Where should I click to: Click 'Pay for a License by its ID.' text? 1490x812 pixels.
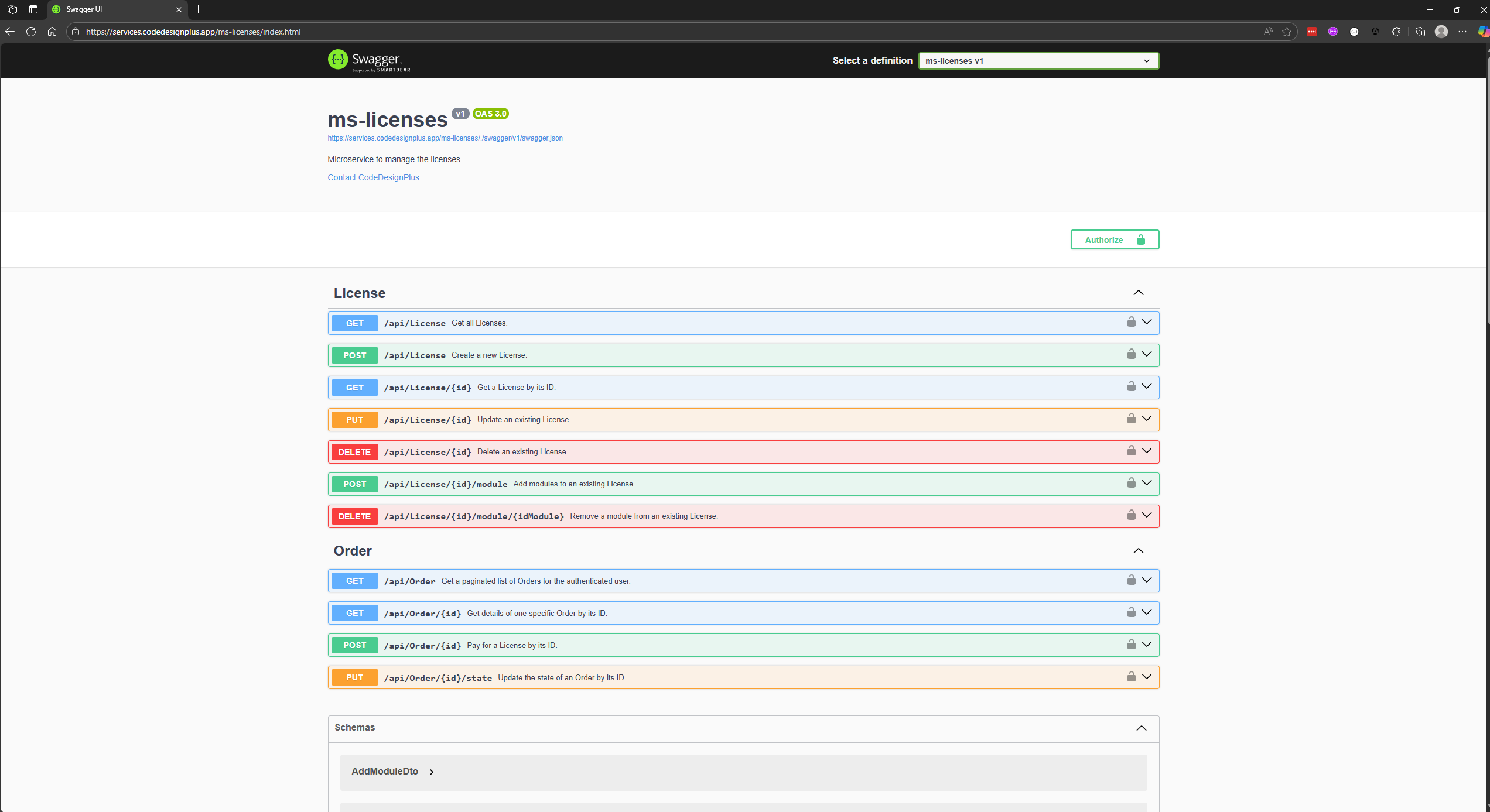(512, 645)
